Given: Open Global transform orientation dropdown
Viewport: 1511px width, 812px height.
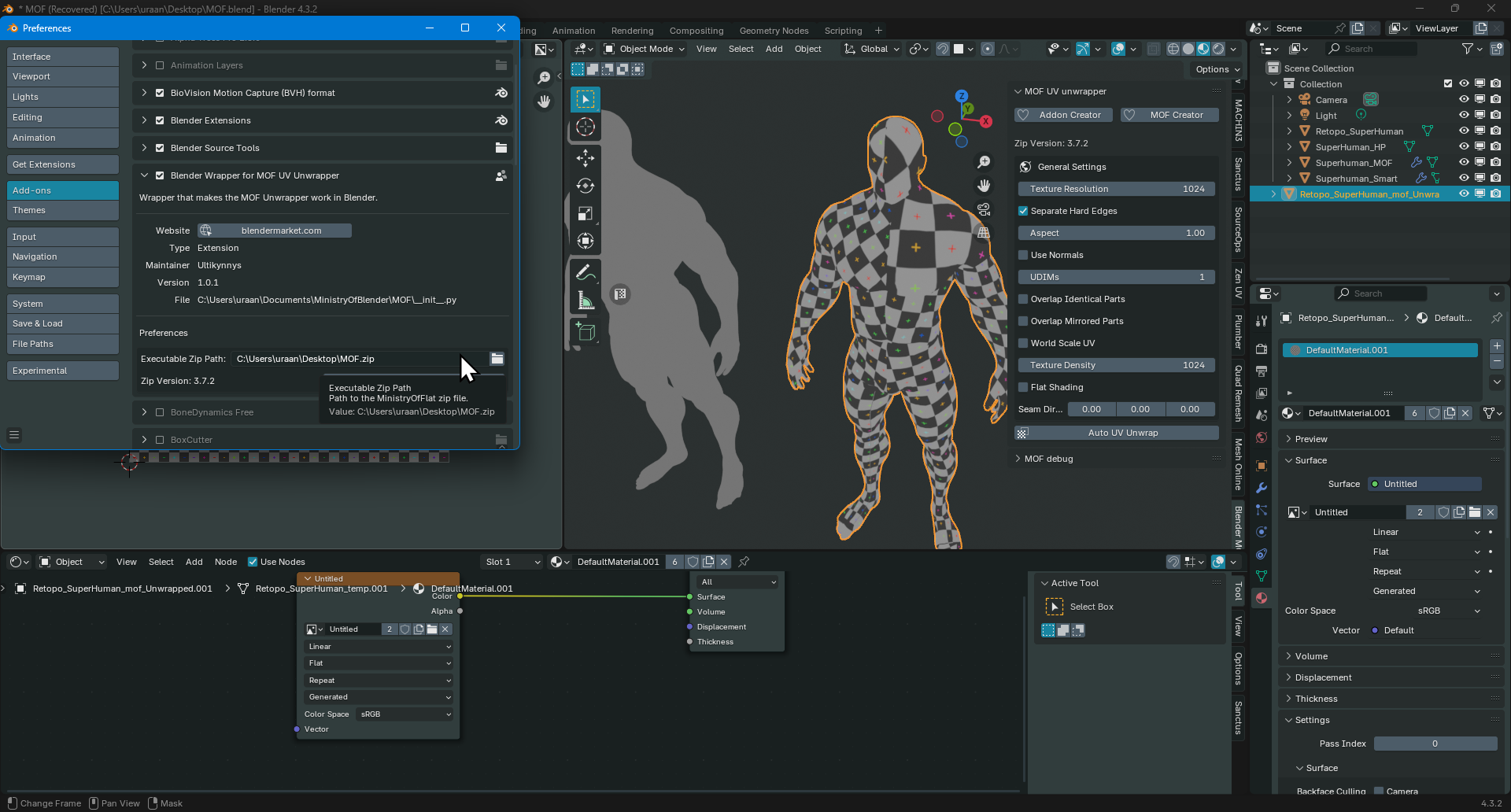Looking at the screenshot, I should pos(871,49).
